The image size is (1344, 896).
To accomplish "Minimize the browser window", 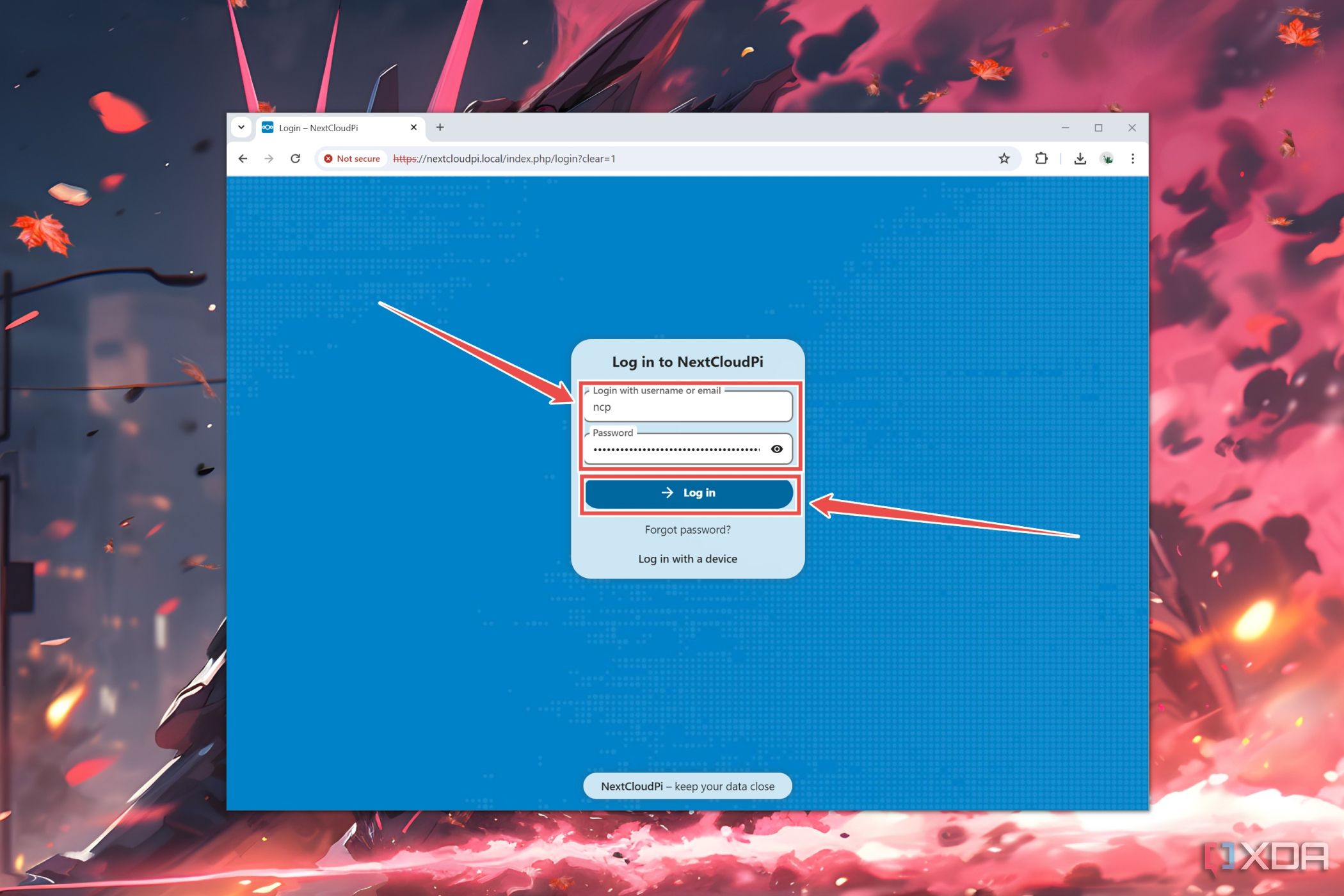I will pyautogui.click(x=1066, y=128).
